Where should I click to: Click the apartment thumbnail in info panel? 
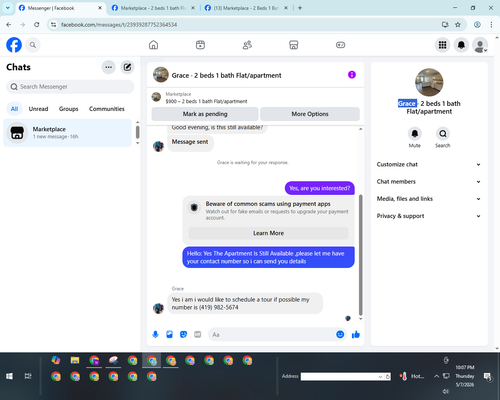coord(429,82)
